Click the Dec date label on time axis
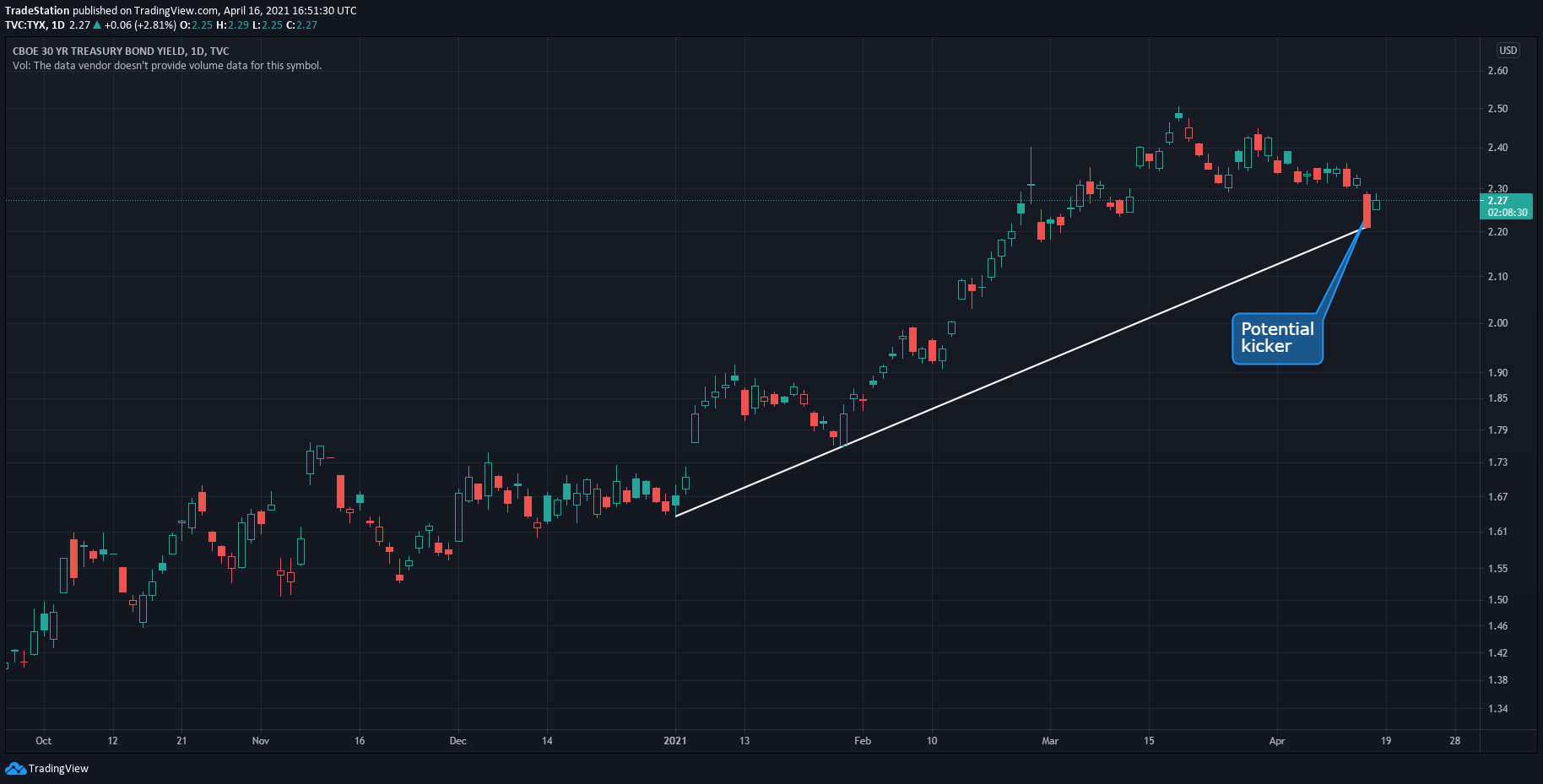 click(457, 741)
